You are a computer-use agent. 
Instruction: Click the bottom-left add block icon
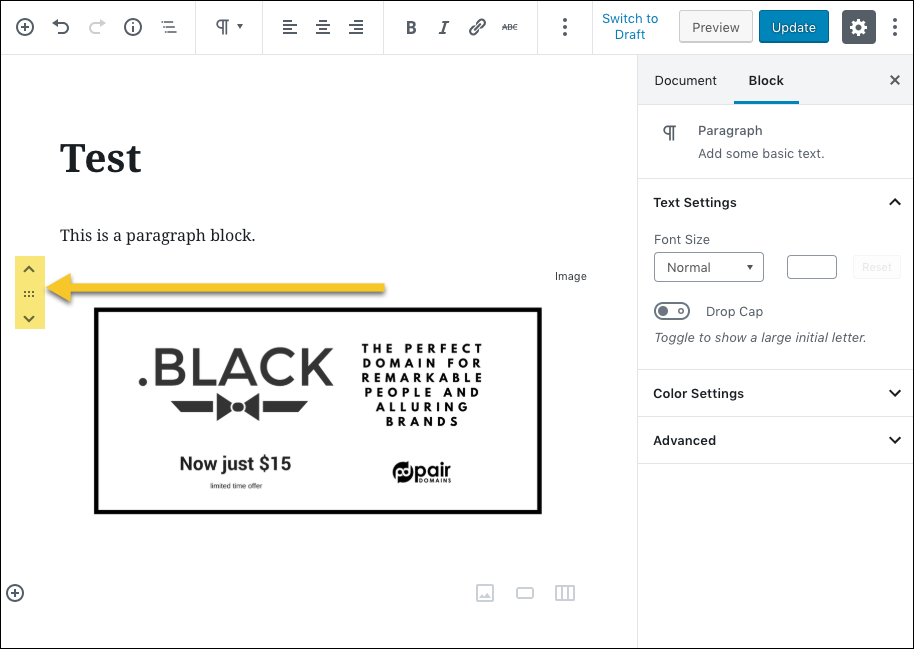(15, 593)
